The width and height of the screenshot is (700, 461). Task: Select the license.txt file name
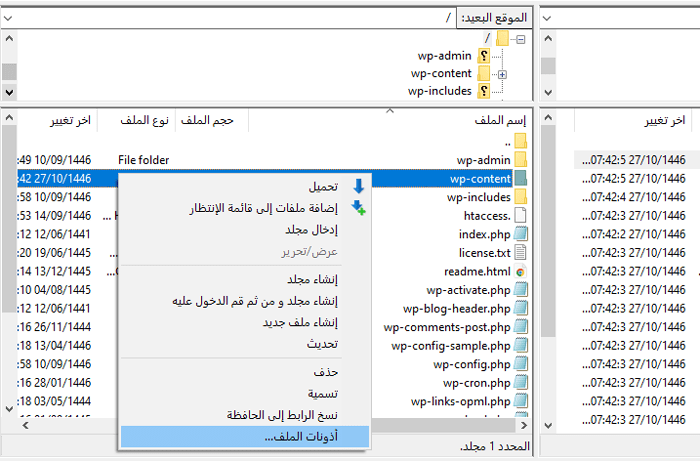pyautogui.click(x=484, y=253)
